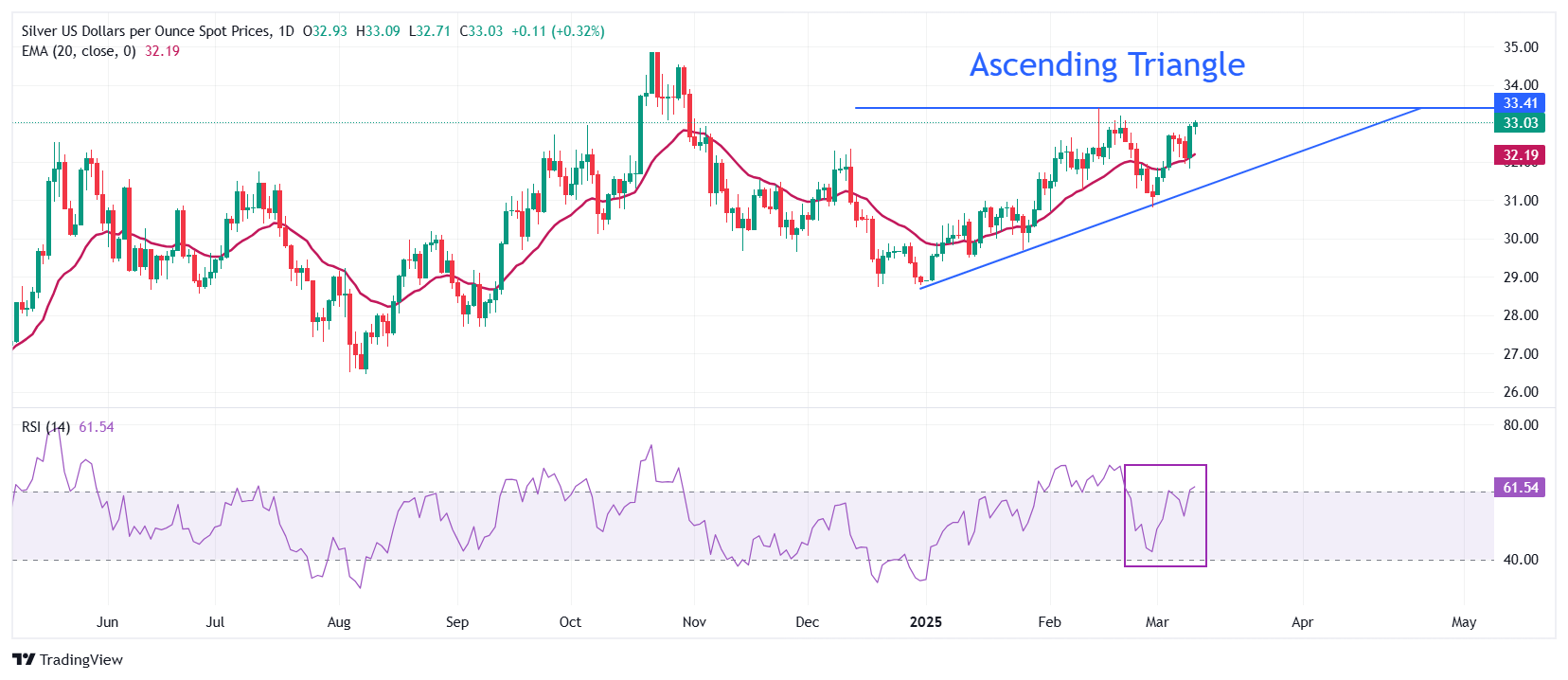Image resolution: width=1568 pixels, height=680 pixels.
Task: Click the +0.11 (+0.32%) change value
Action: tap(558, 31)
